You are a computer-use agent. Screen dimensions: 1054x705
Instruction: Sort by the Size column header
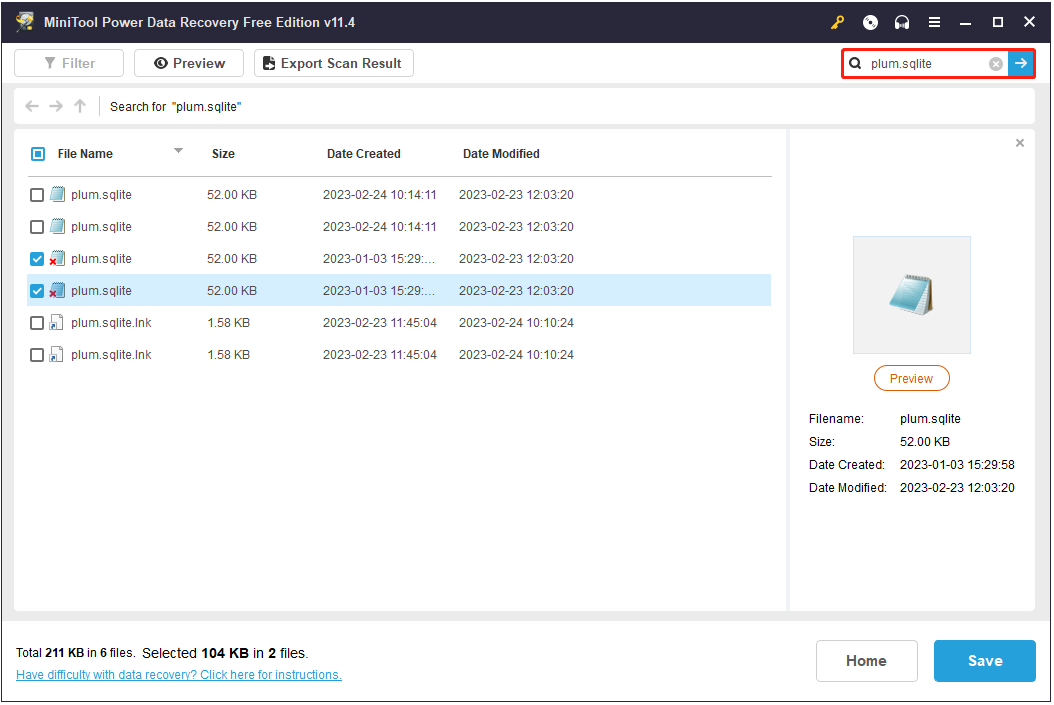pyautogui.click(x=223, y=154)
